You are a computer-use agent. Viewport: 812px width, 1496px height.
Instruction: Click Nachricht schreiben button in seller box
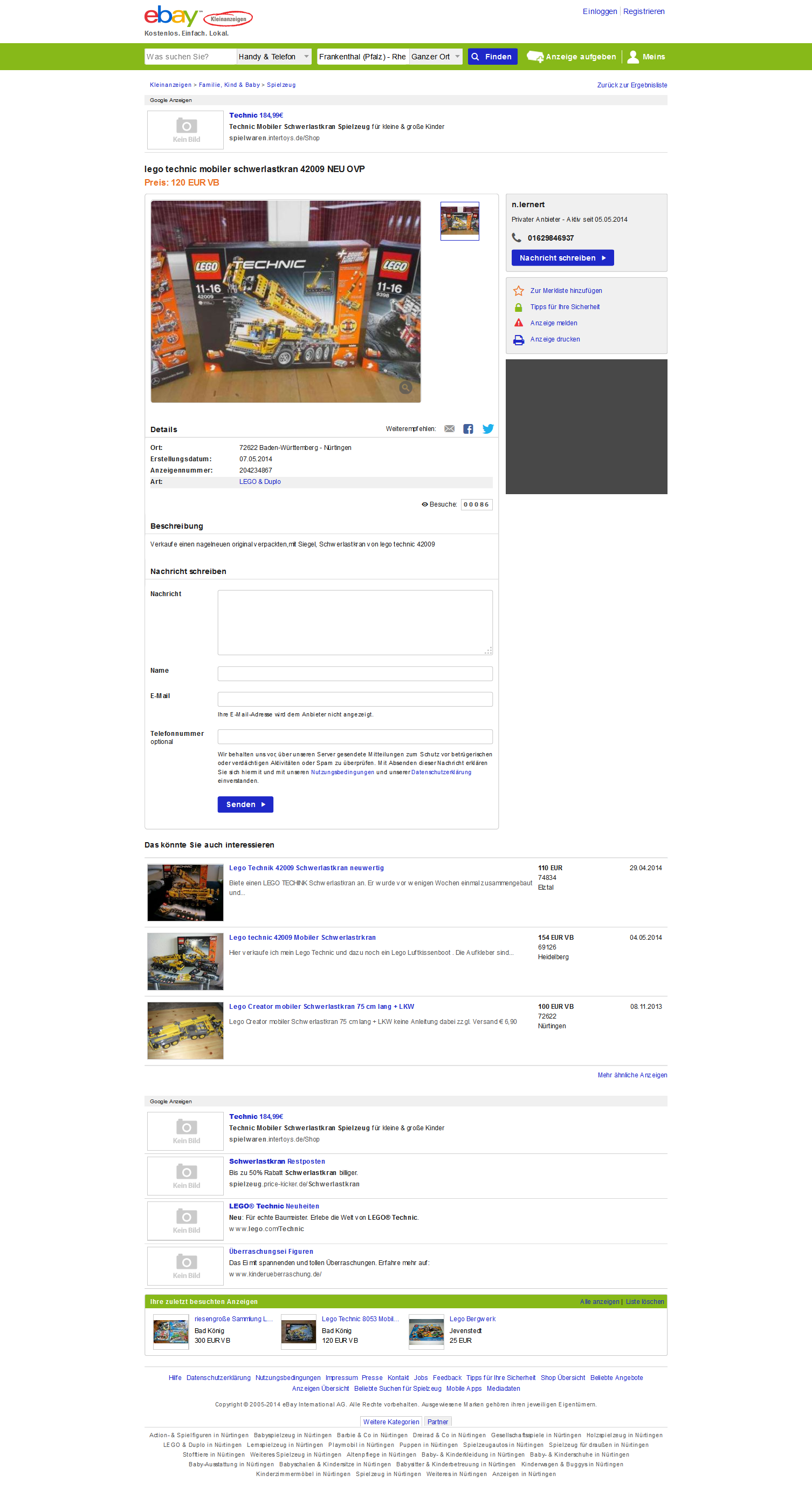pos(562,258)
